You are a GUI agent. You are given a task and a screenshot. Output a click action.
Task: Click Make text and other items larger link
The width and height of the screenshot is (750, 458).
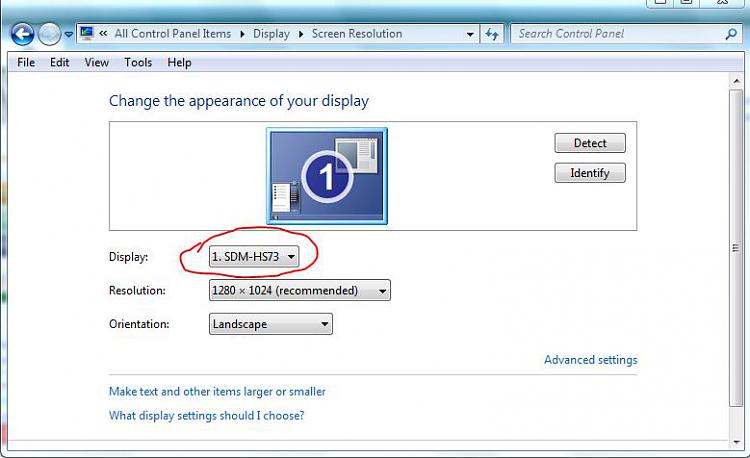[x=217, y=392]
